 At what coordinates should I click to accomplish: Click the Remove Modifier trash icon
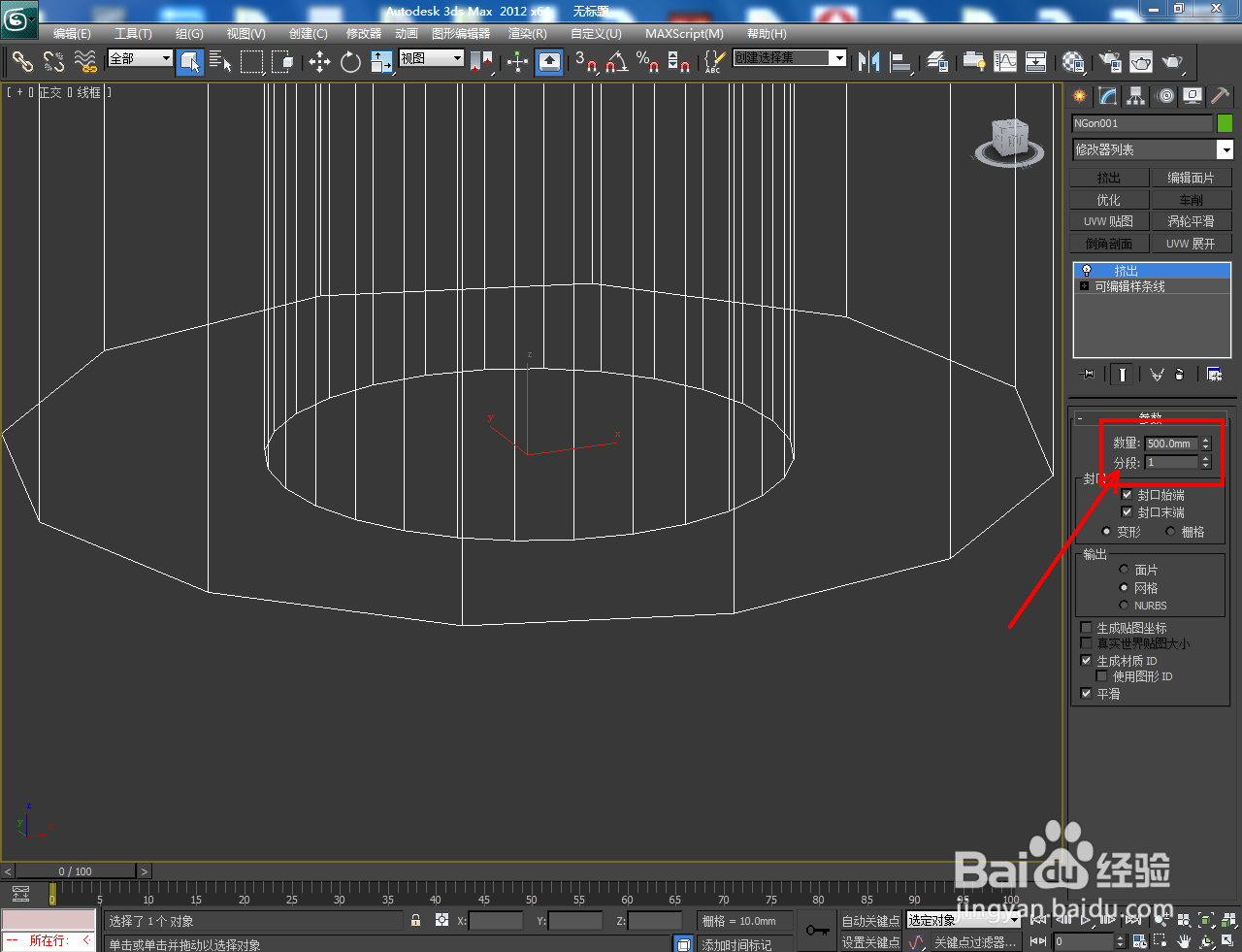pyautogui.click(x=1180, y=374)
